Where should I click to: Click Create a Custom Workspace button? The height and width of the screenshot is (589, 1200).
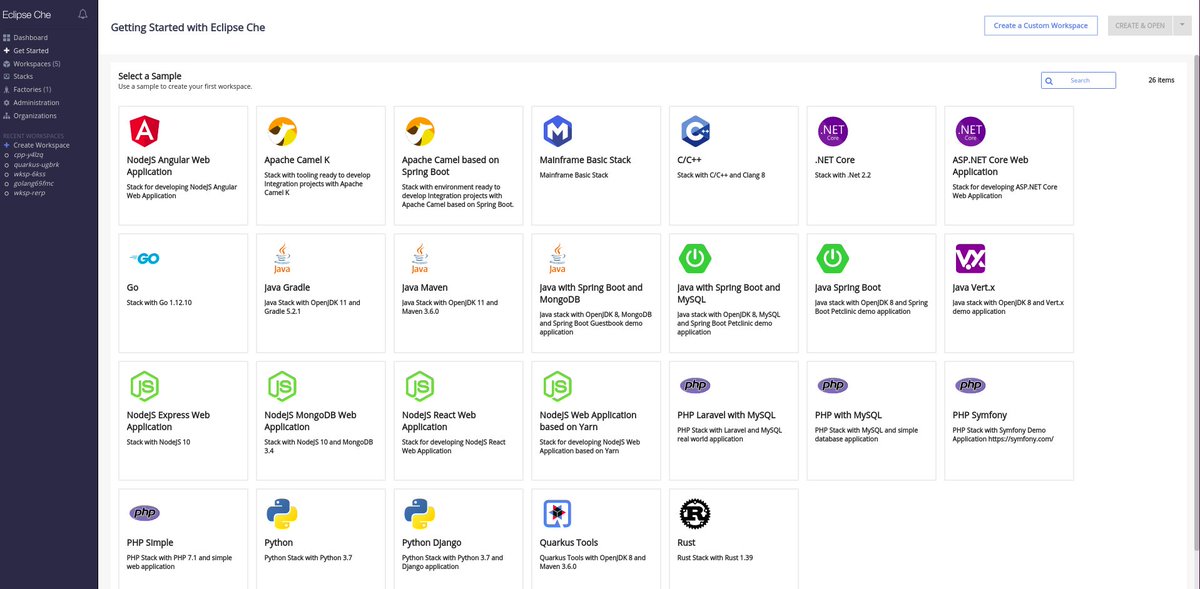tap(1041, 25)
